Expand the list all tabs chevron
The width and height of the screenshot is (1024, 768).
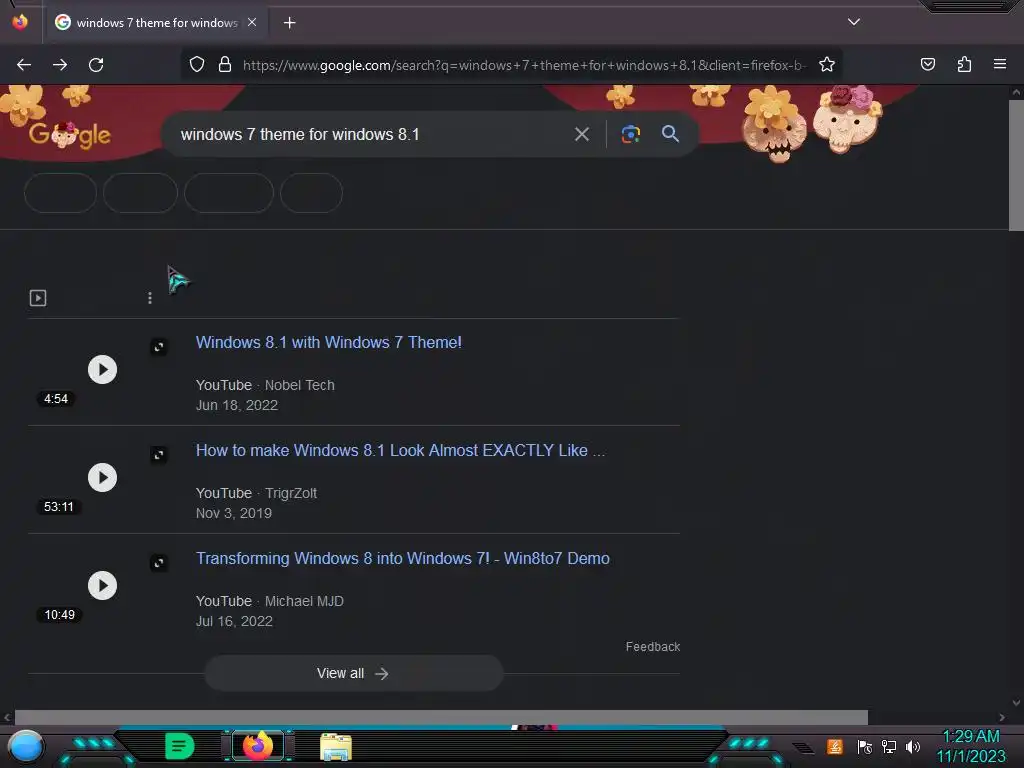point(854,22)
